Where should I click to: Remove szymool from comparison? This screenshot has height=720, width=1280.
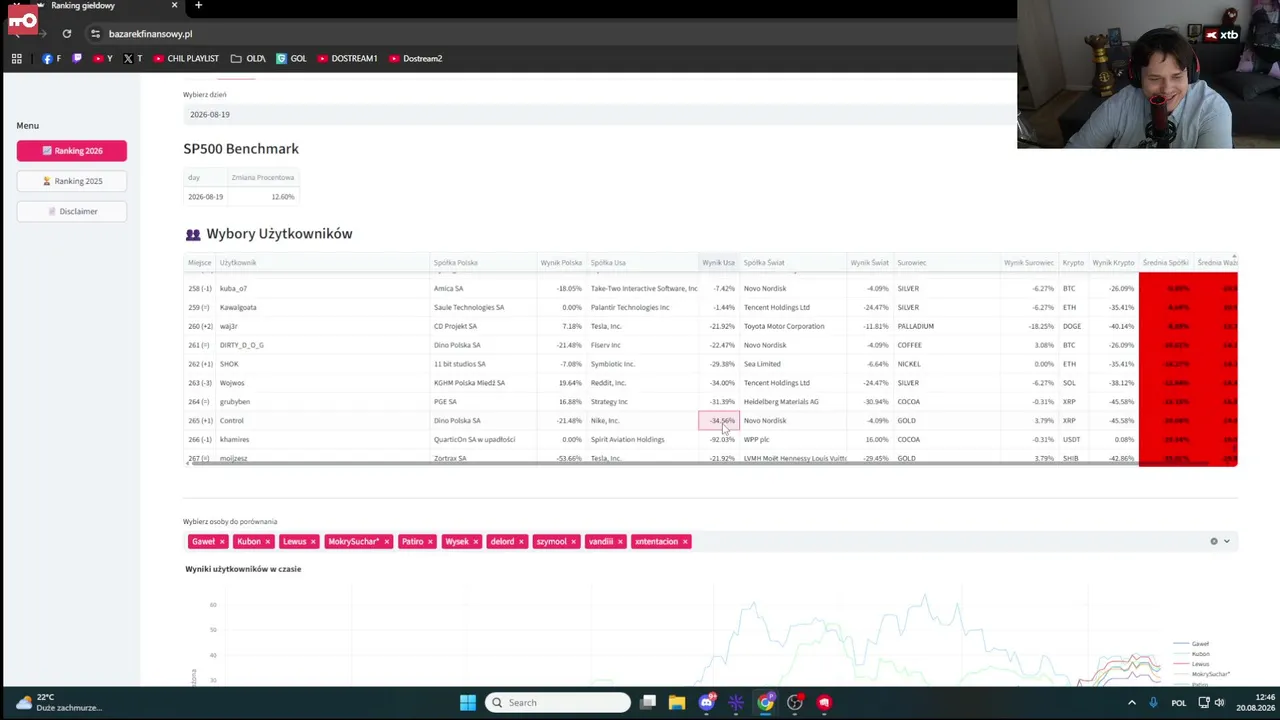click(573, 542)
